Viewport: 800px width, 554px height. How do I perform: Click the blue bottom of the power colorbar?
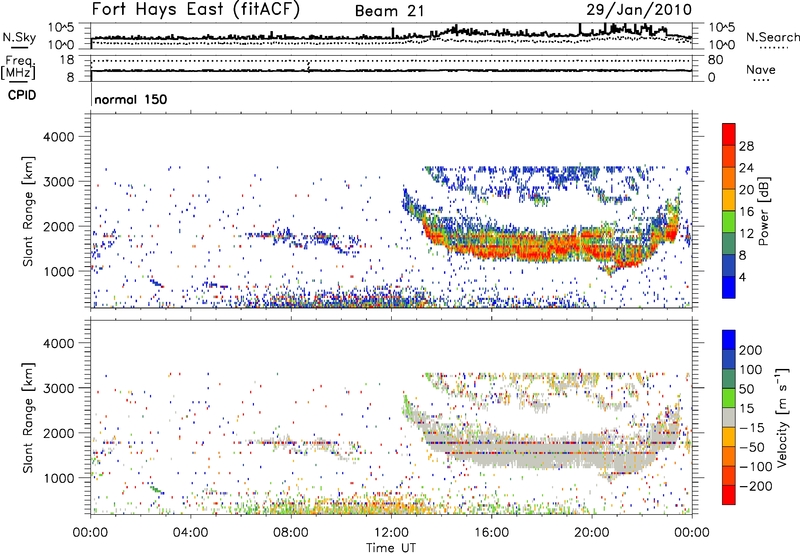click(x=729, y=287)
